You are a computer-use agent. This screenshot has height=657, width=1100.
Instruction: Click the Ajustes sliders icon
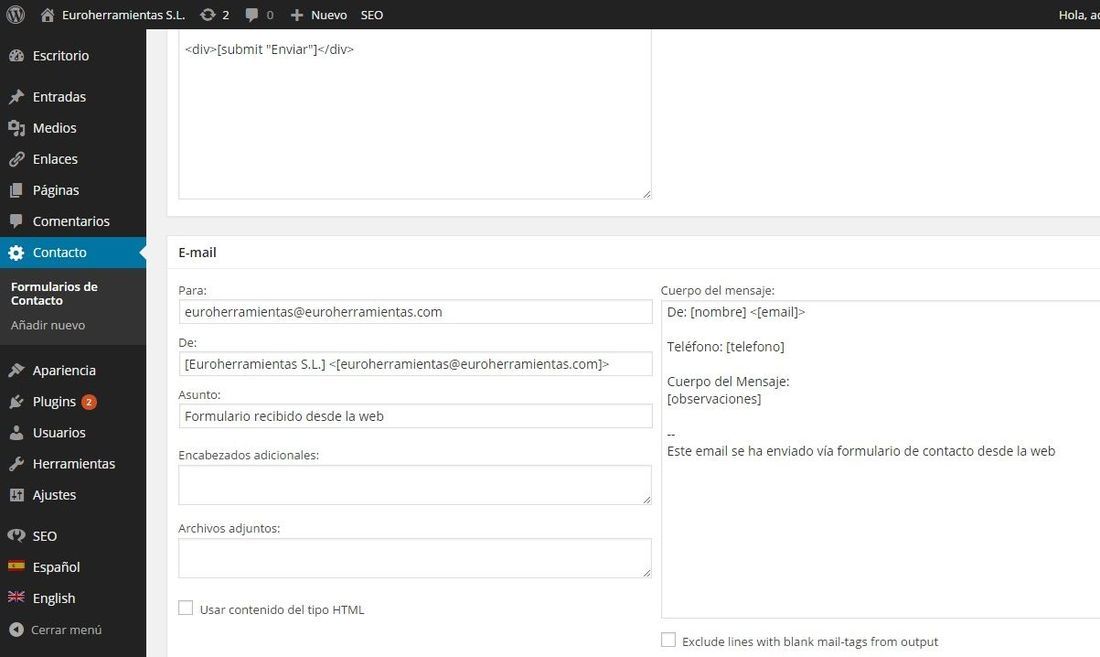point(16,495)
